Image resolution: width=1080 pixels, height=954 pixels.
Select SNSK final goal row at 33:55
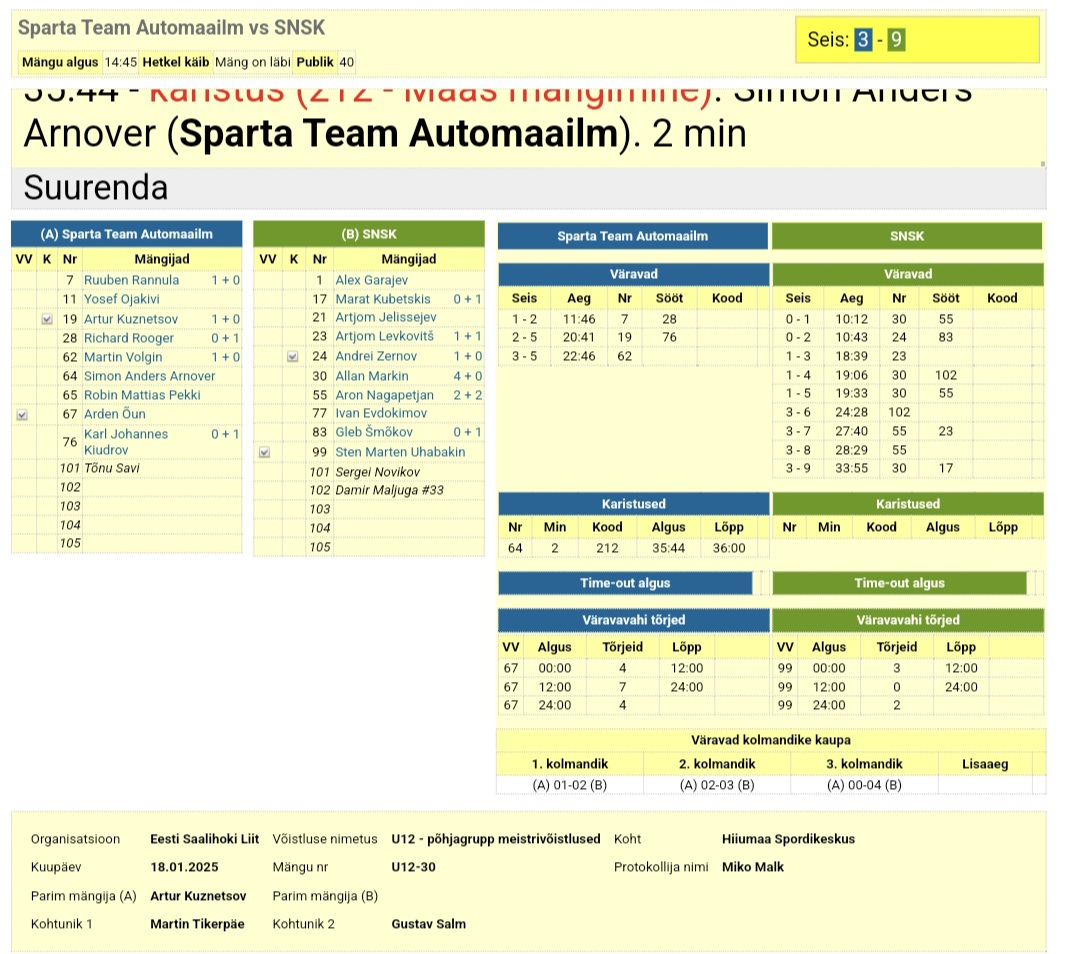[x=908, y=468]
